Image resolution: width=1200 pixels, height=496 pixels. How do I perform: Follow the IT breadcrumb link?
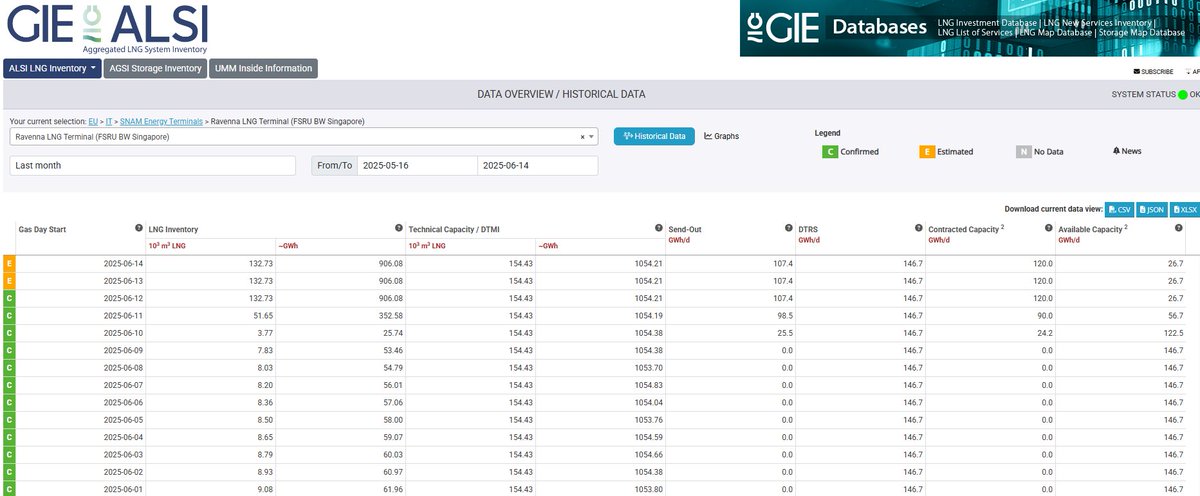tap(111, 121)
